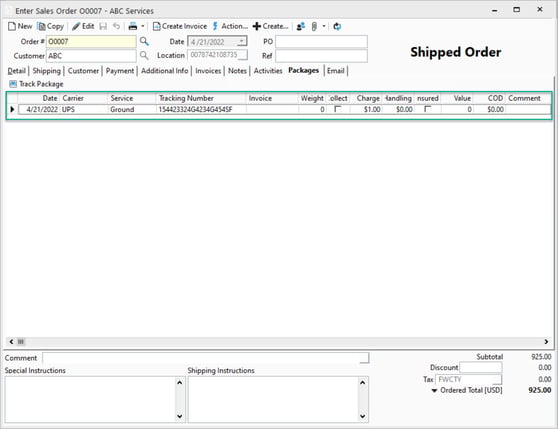Screen dimensions: 558x429
Task: Switch to the Shipping tab
Action: tap(47, 71)
